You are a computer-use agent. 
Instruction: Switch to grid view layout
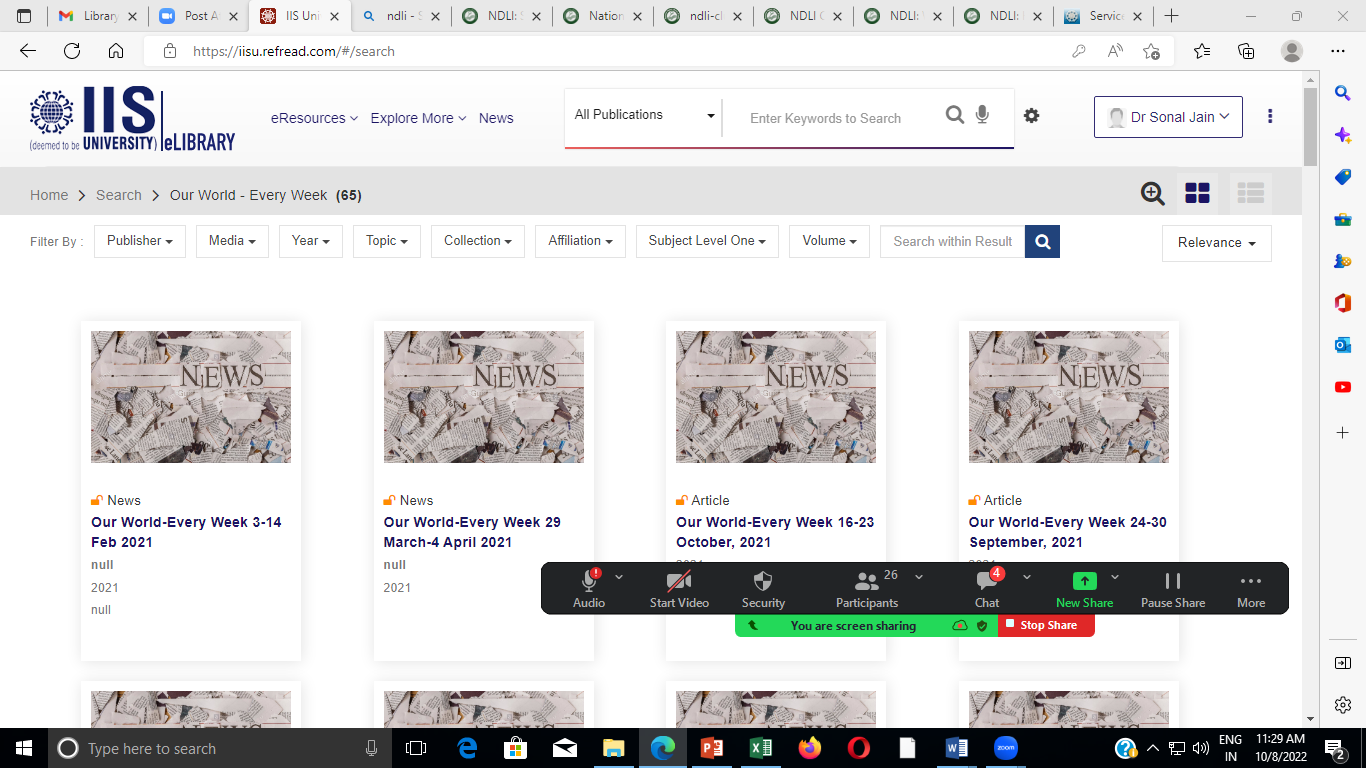[1197, 194]
